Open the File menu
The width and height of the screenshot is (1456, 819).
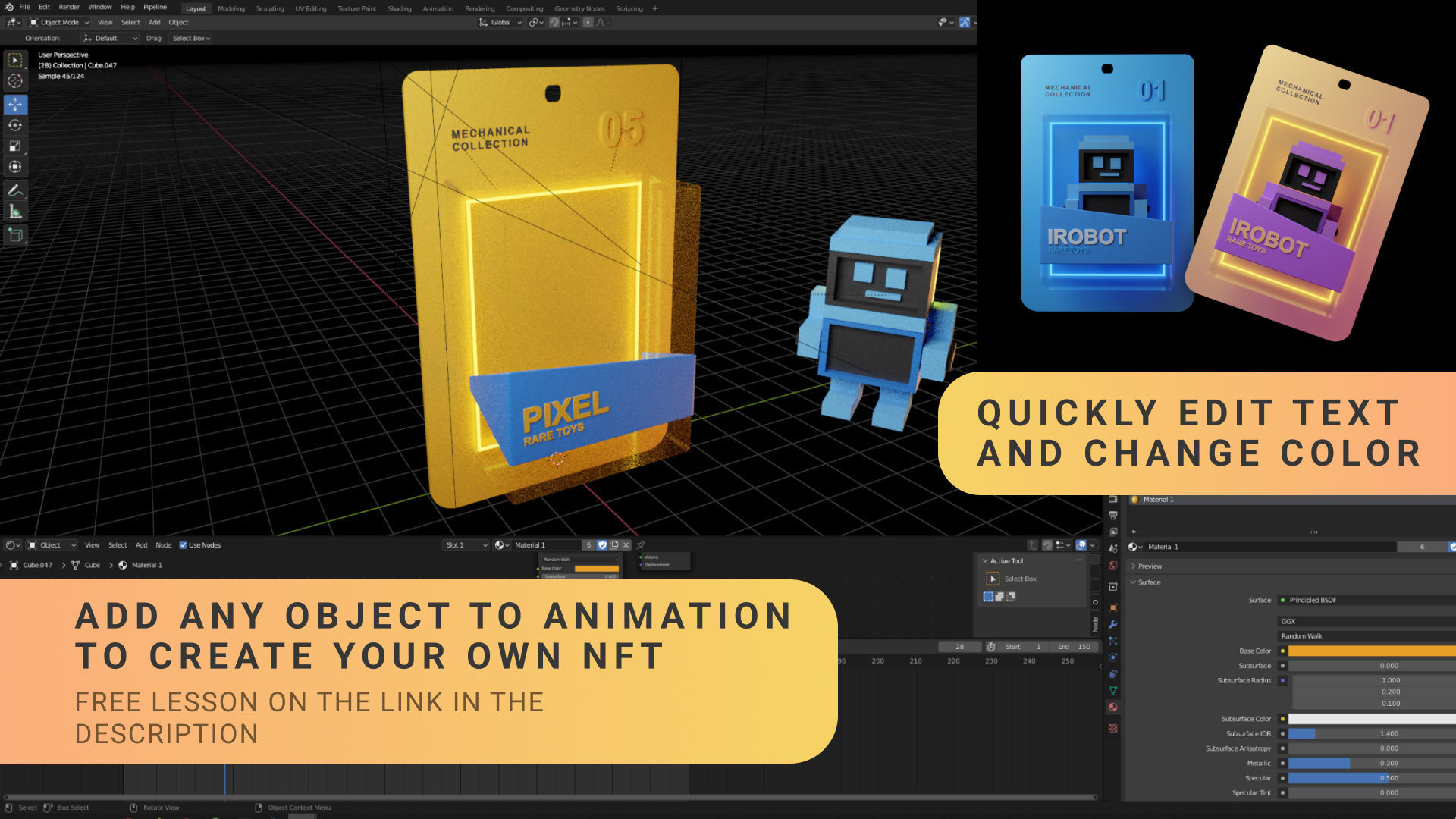25,8
